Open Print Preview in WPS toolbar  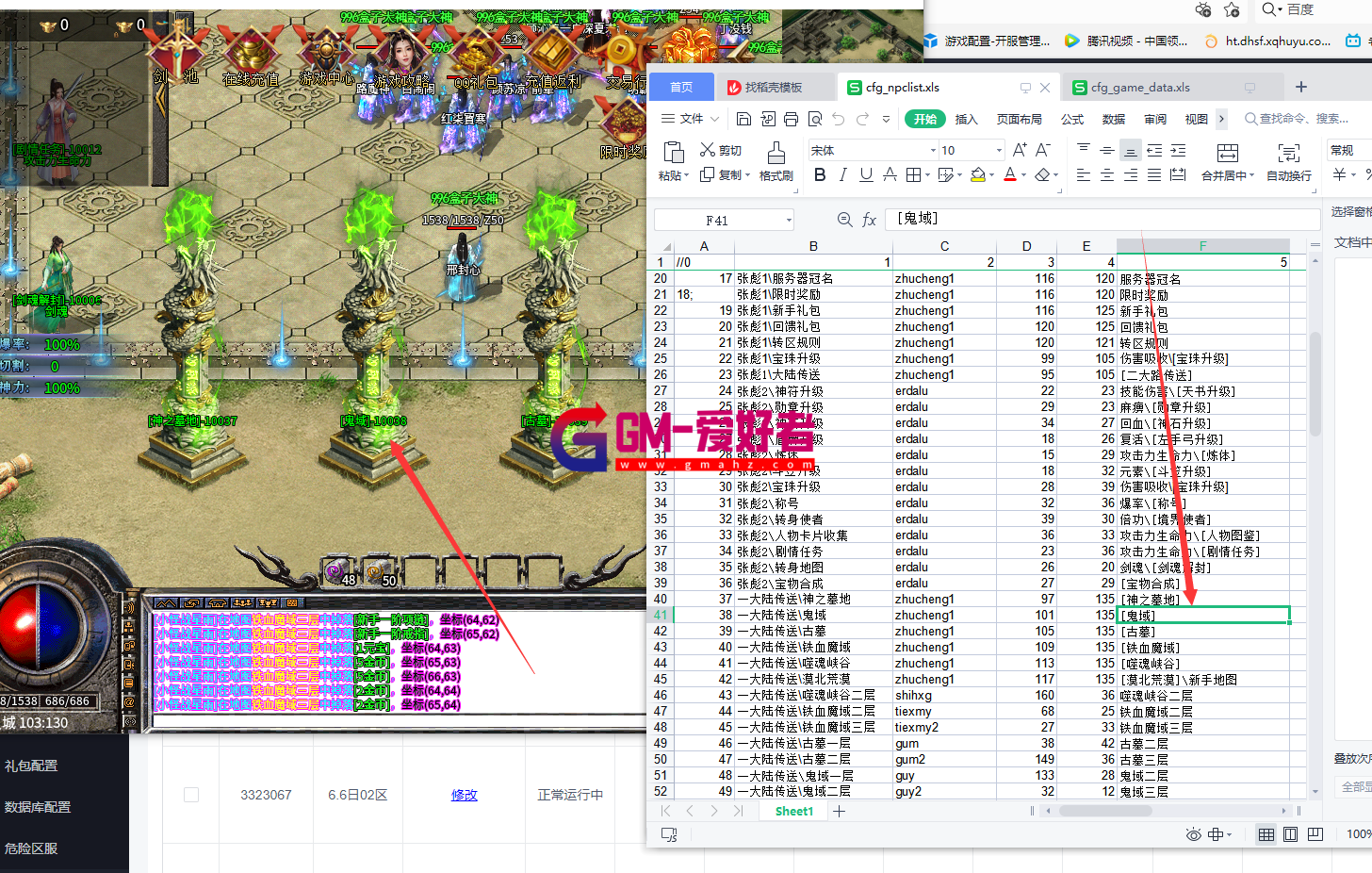click(x=815, y=119)
